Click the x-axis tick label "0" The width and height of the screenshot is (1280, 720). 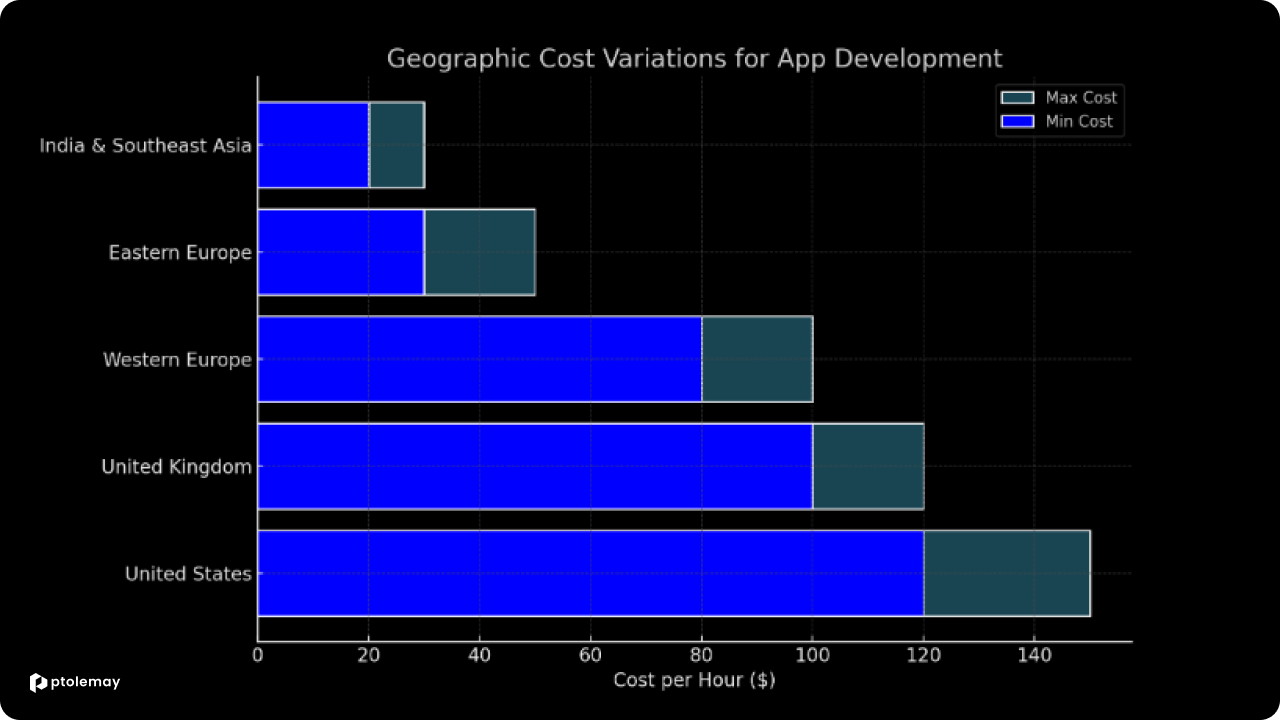258,656
